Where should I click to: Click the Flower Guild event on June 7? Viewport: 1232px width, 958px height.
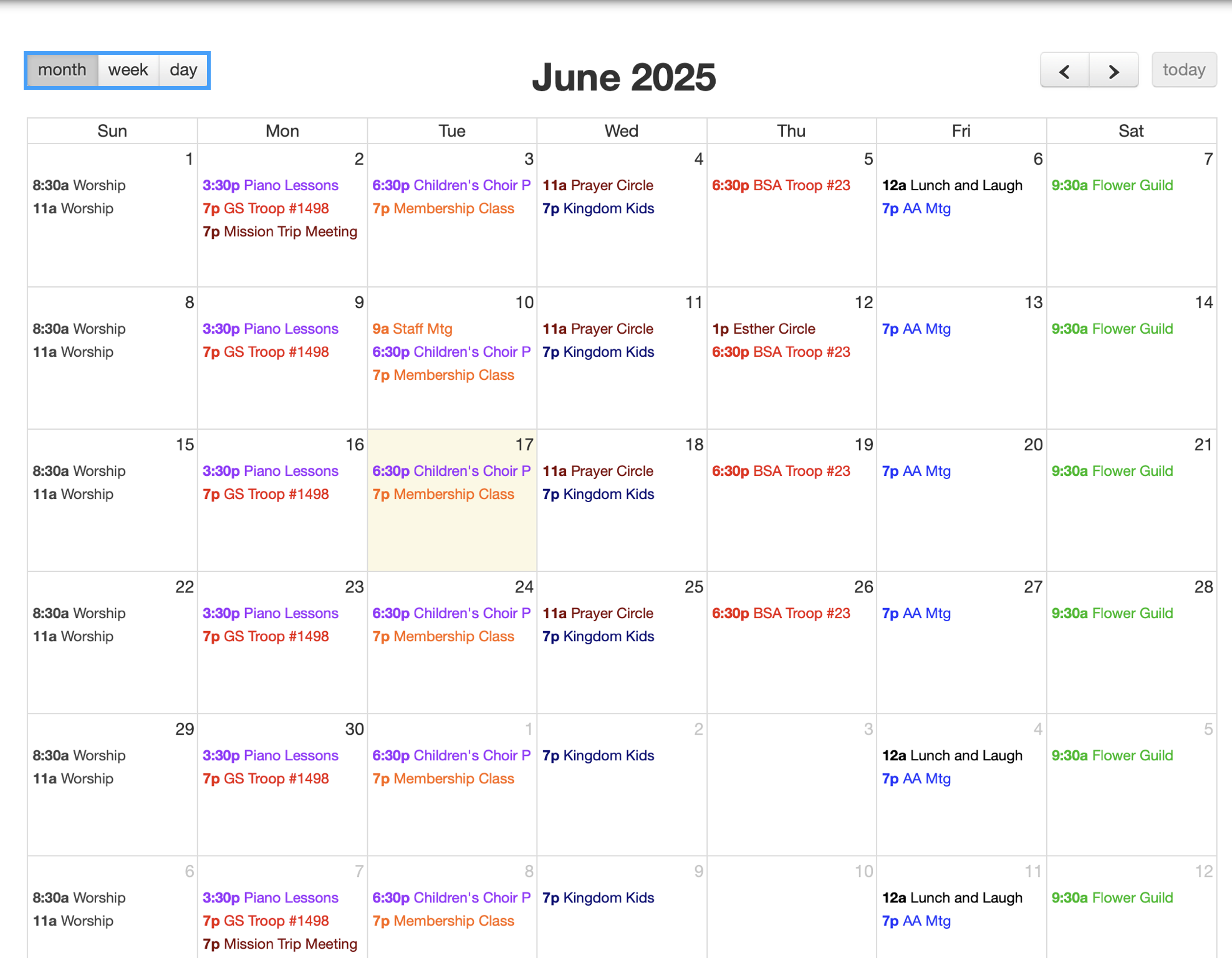click(1112, 185)
